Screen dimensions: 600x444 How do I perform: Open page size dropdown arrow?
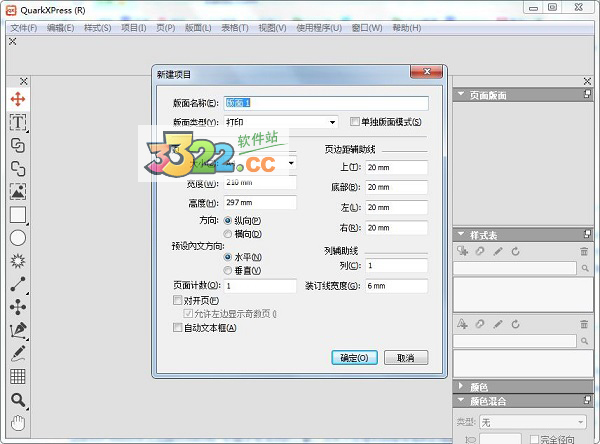[x=291, y=163]
